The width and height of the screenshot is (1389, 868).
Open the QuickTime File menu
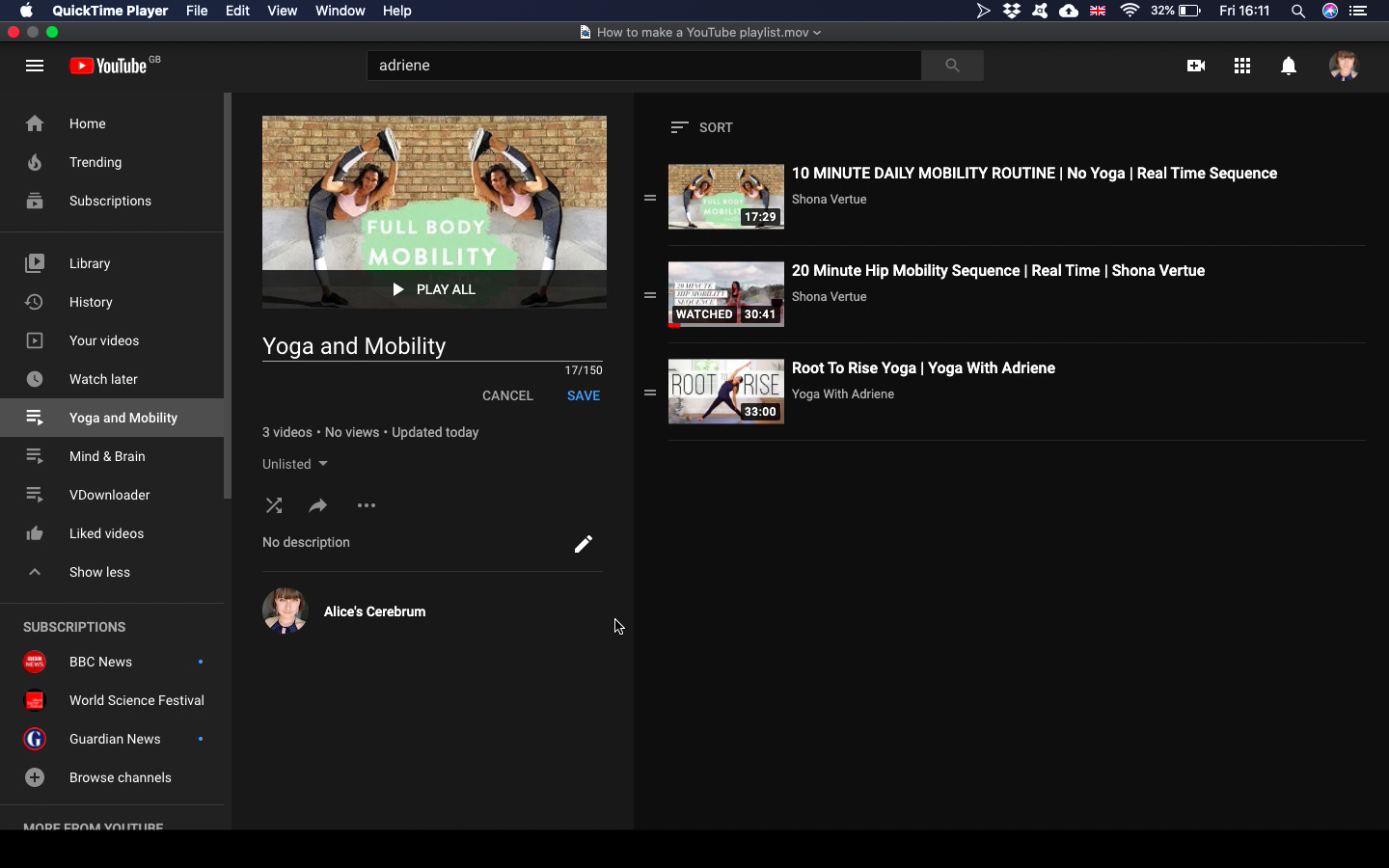point(197,11)
